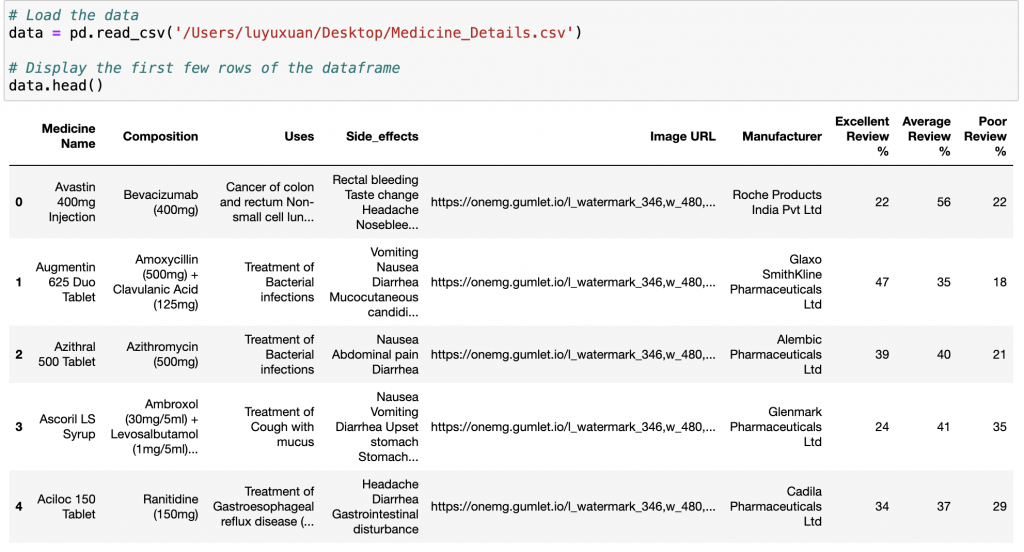Open the image URL in the Azithral row
The width and height of the screenshot is (1024, 552).
[573, 354]
